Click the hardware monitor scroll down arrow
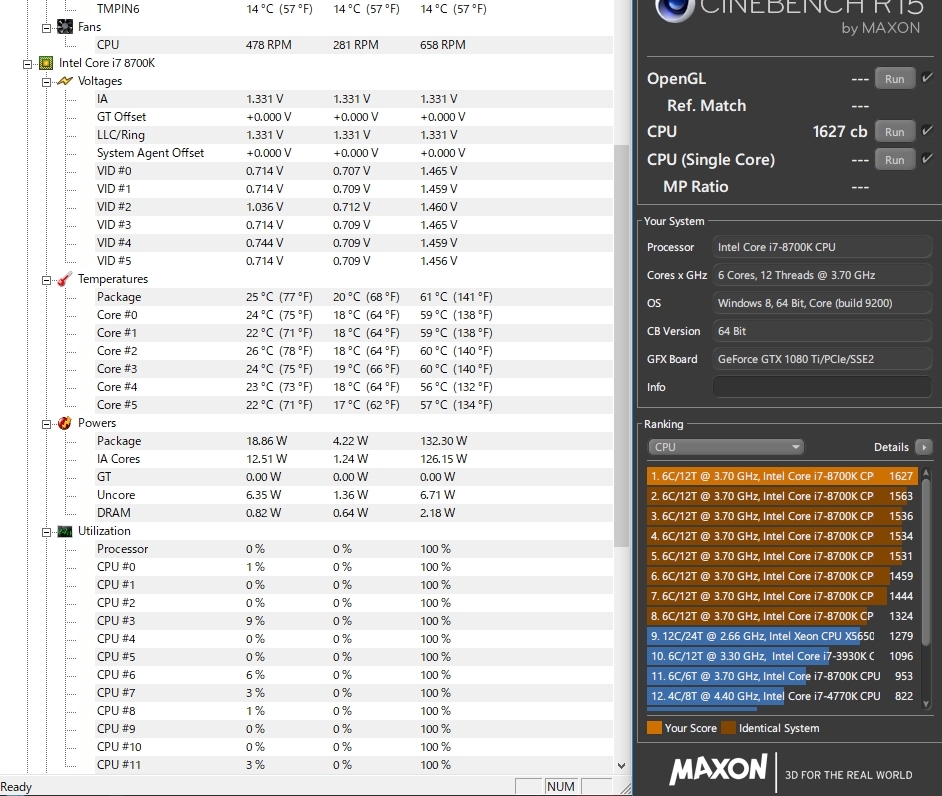 click(621, 766)
